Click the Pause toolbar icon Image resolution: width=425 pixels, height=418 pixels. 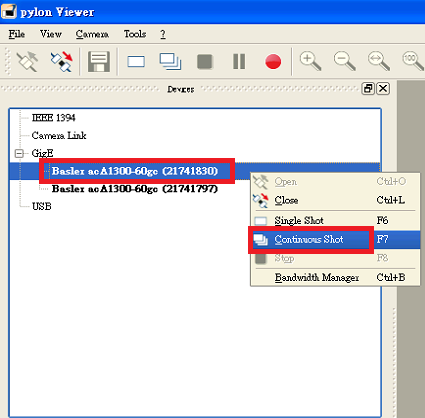pos(239,62)
